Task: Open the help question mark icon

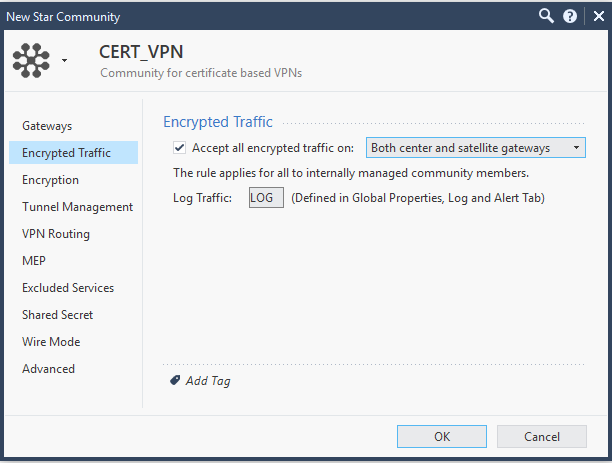Action: [x=570, y=16]
